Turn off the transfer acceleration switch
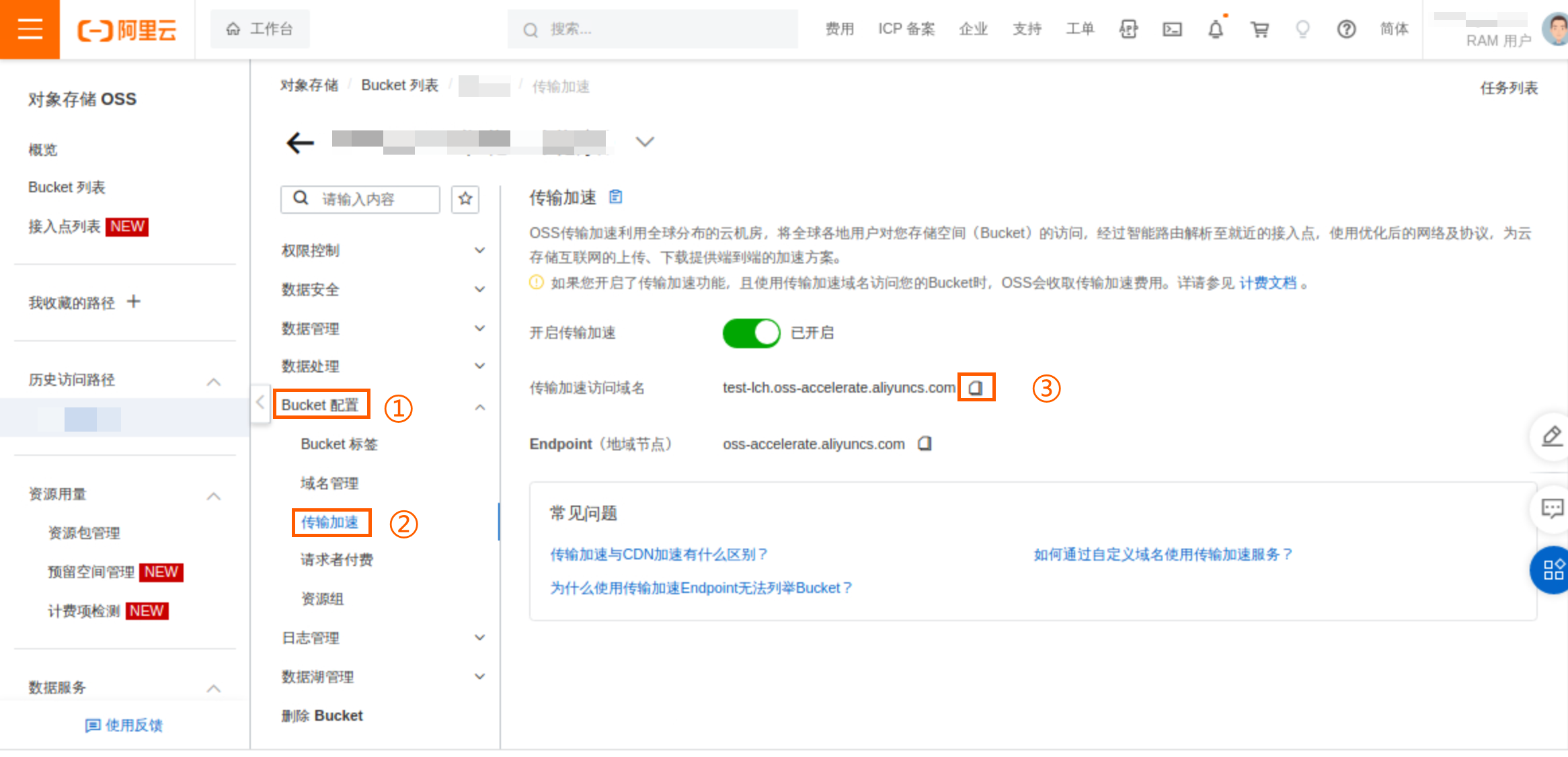This screenshot has width=1568, height=757. click(751, 333)
